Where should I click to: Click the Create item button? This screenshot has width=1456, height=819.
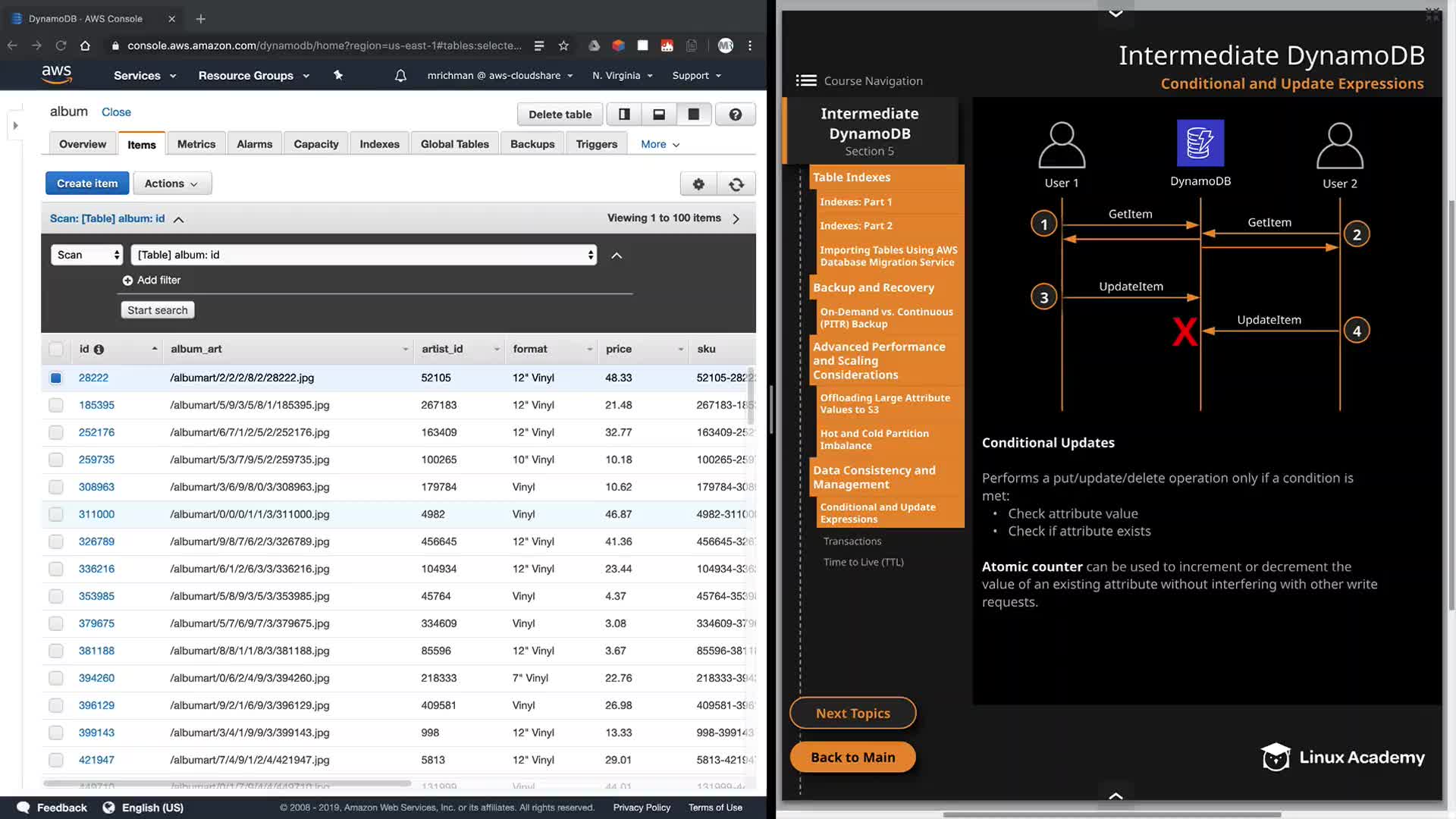(87, 184)
